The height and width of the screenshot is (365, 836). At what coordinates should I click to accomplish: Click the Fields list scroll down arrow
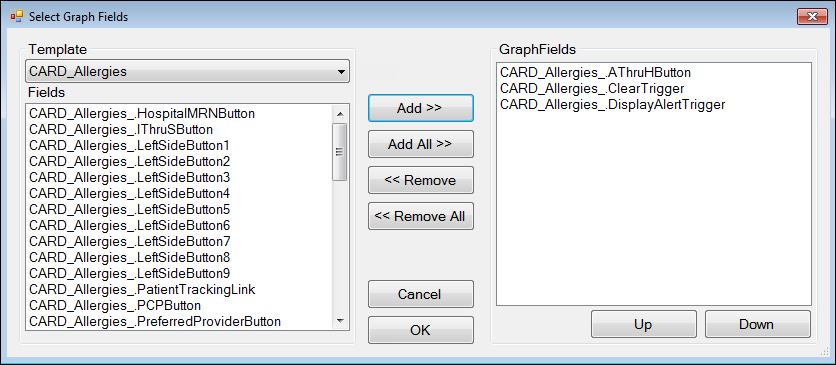[340, 320]
